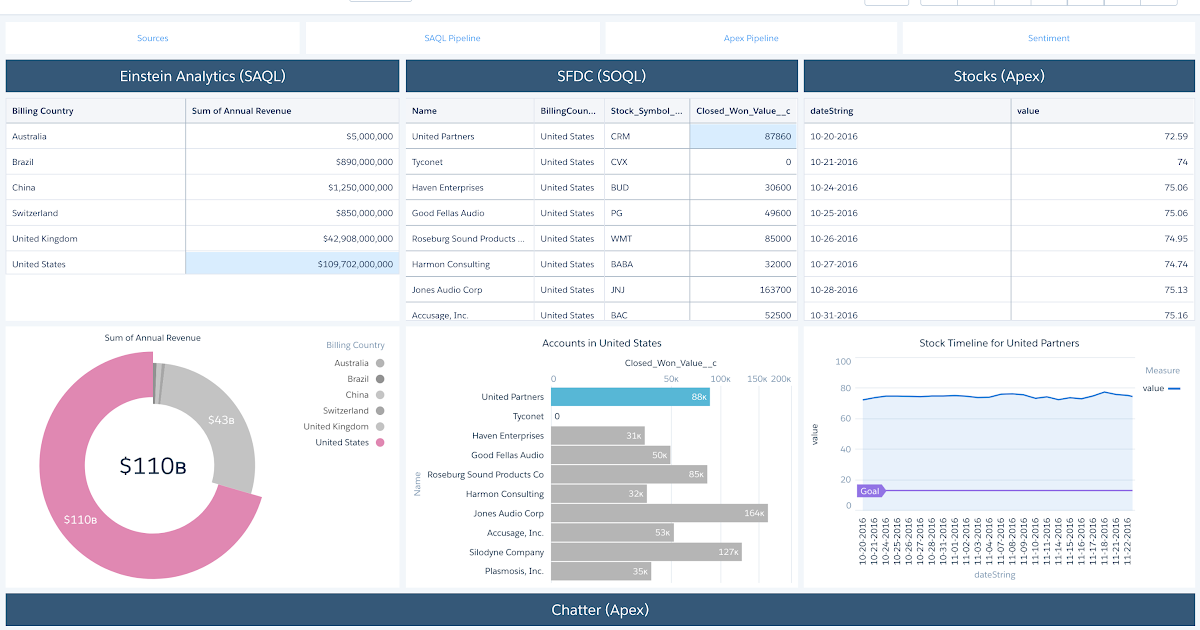Click the Plasmosis, Inc. 35k bar
The width and height of the screenshot is (1200, 630).
click(x=601, y=571)
